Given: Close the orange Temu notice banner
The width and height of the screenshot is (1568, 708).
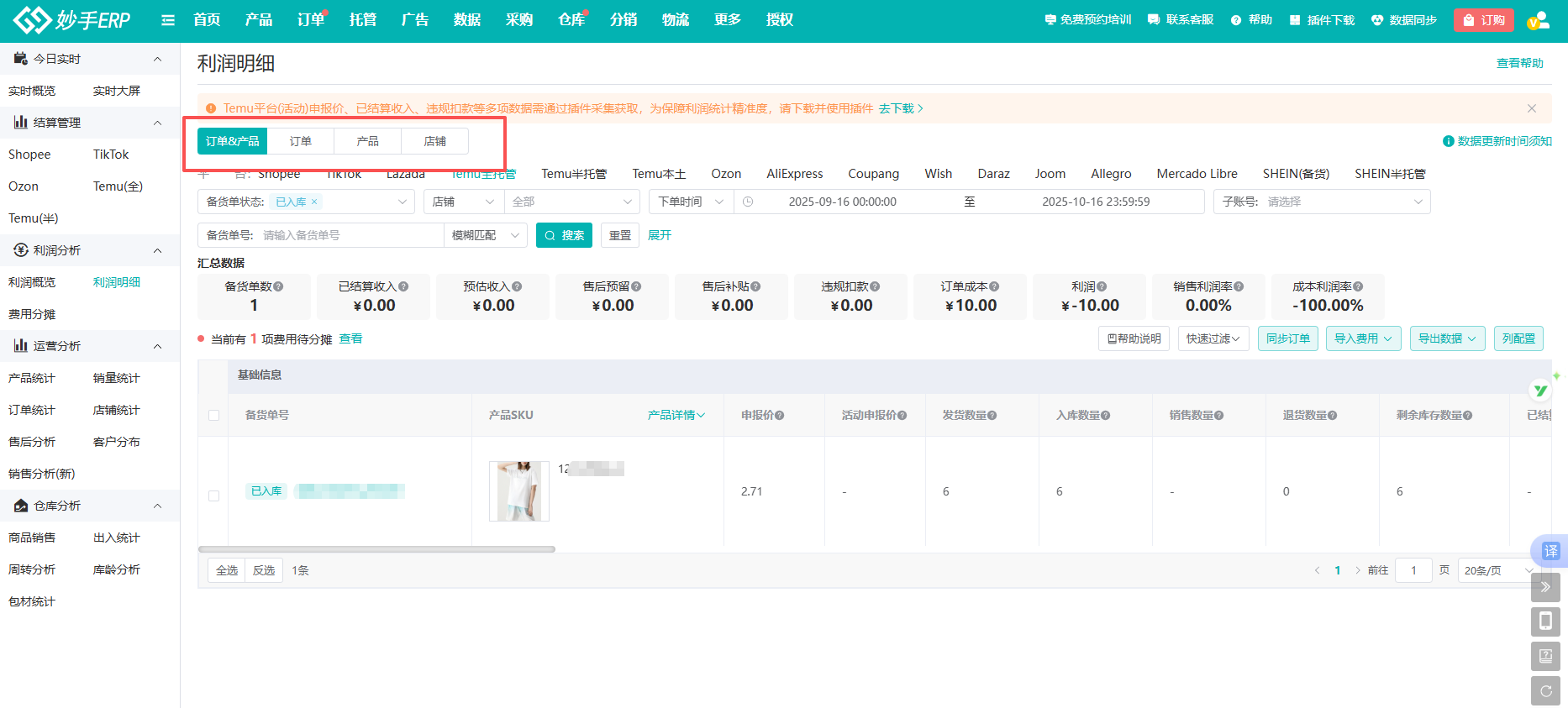Looking at the screenshot, I should [1532, 108].
